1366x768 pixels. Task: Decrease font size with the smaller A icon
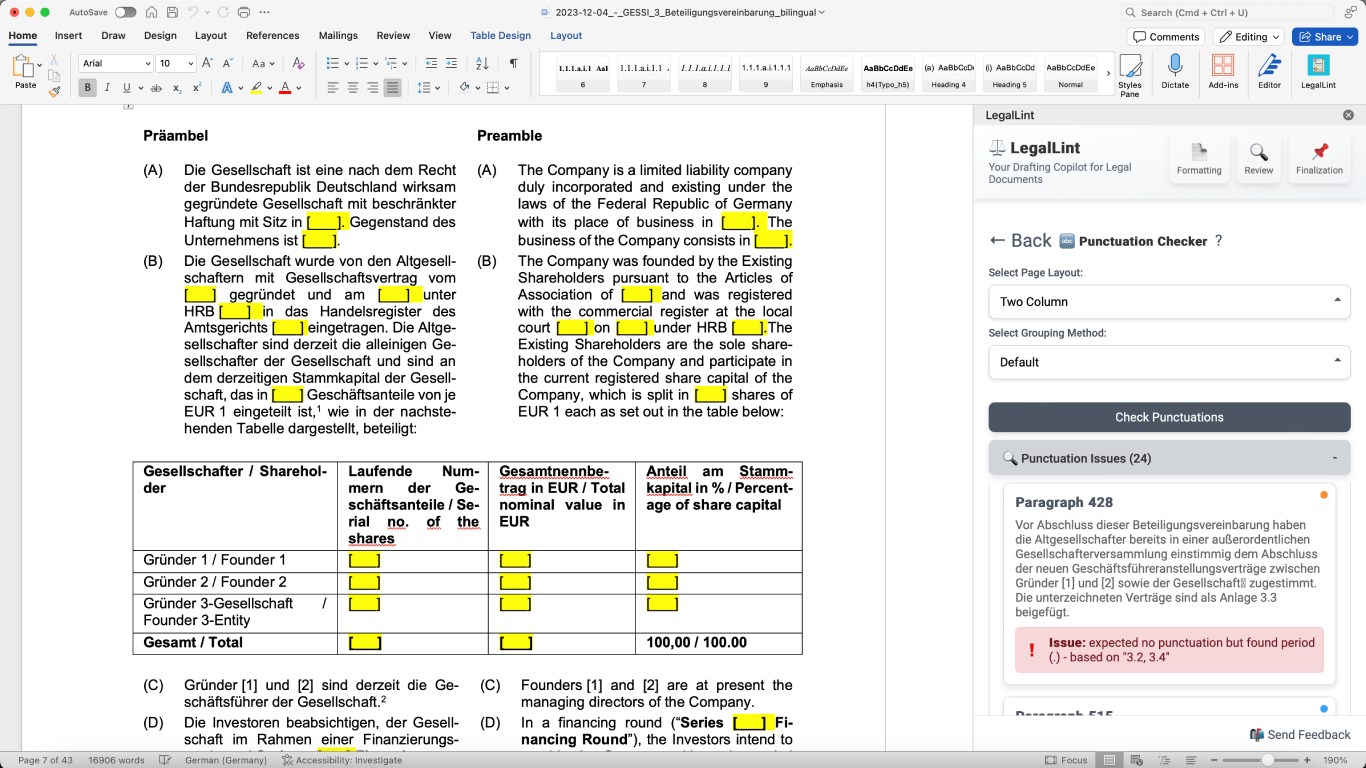coord(228,63)
